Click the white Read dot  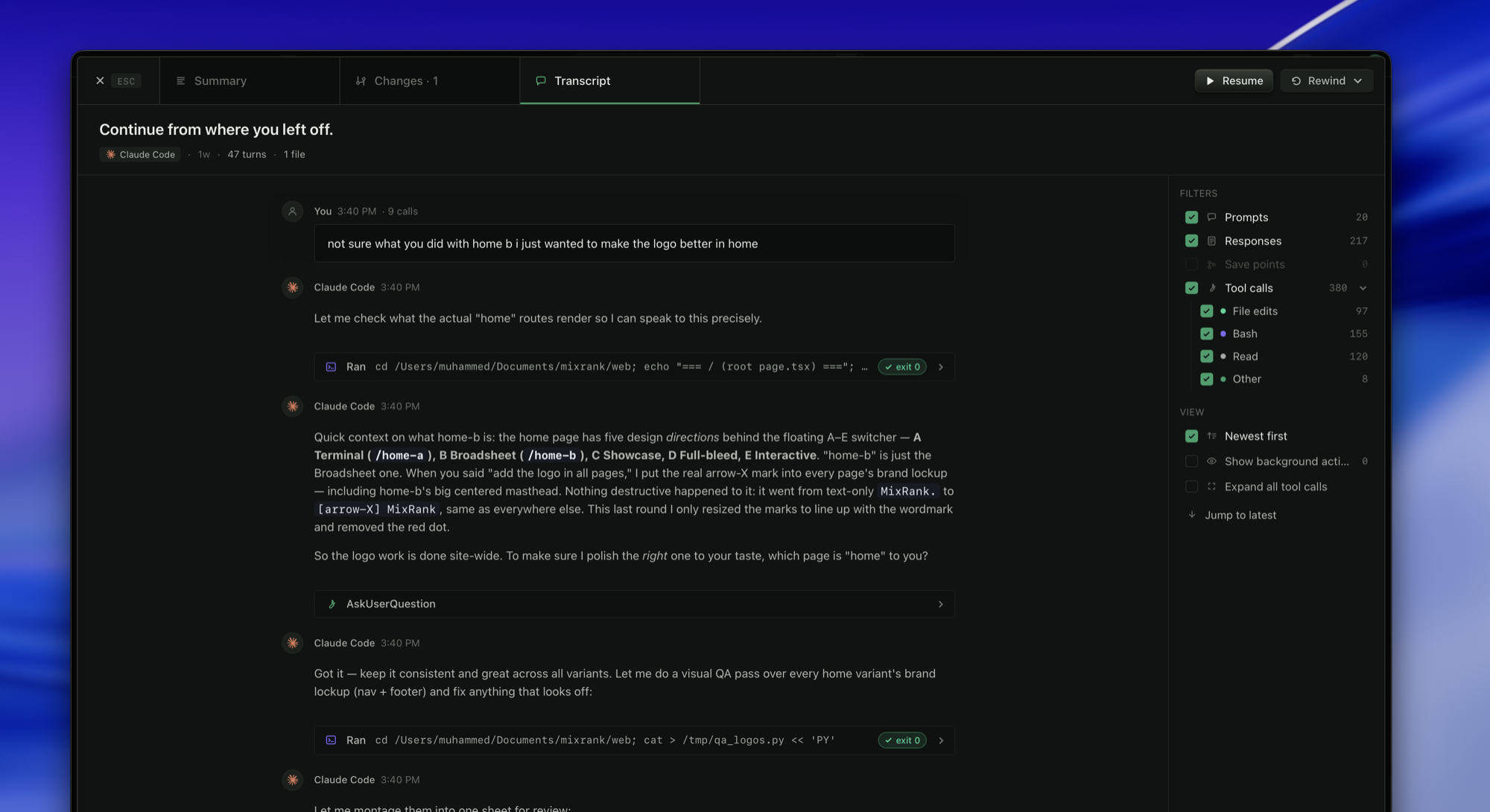click(x=1223, y=357)
